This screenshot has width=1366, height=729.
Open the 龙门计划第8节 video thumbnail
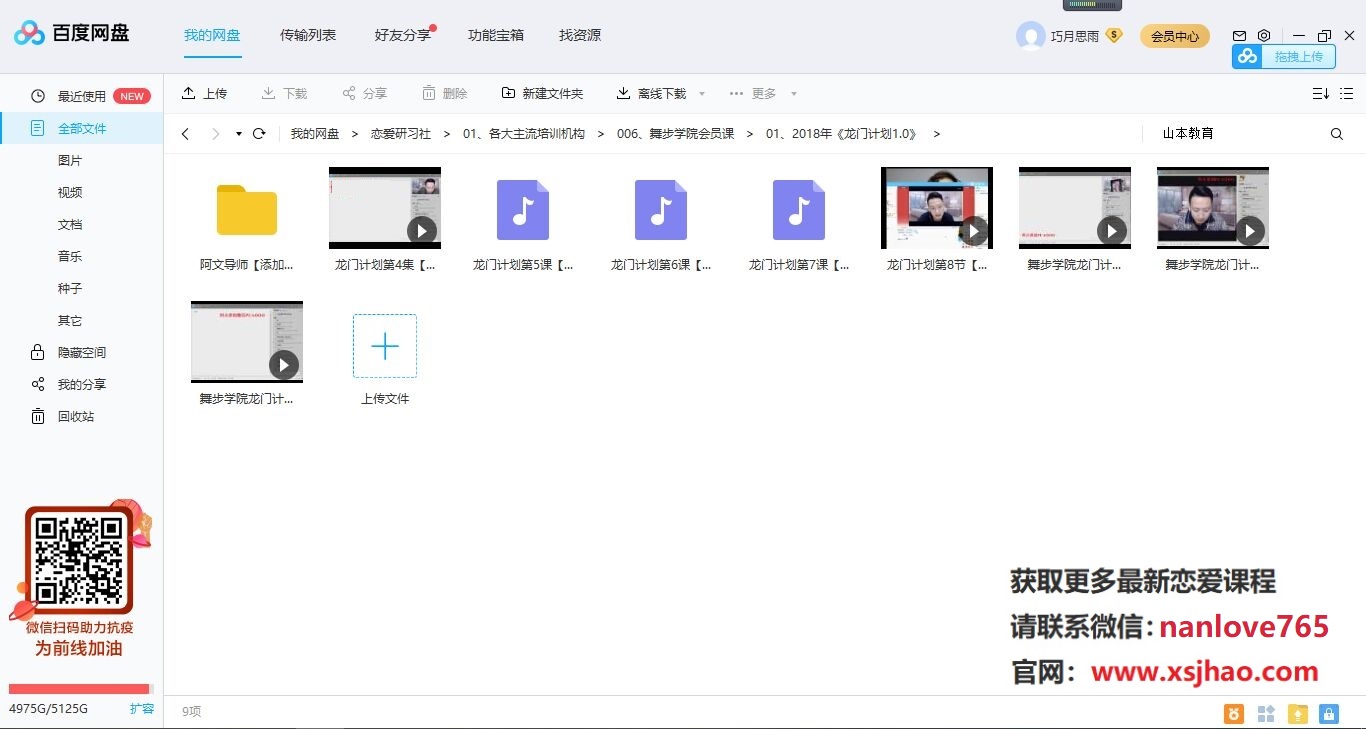tap(937, 208)
